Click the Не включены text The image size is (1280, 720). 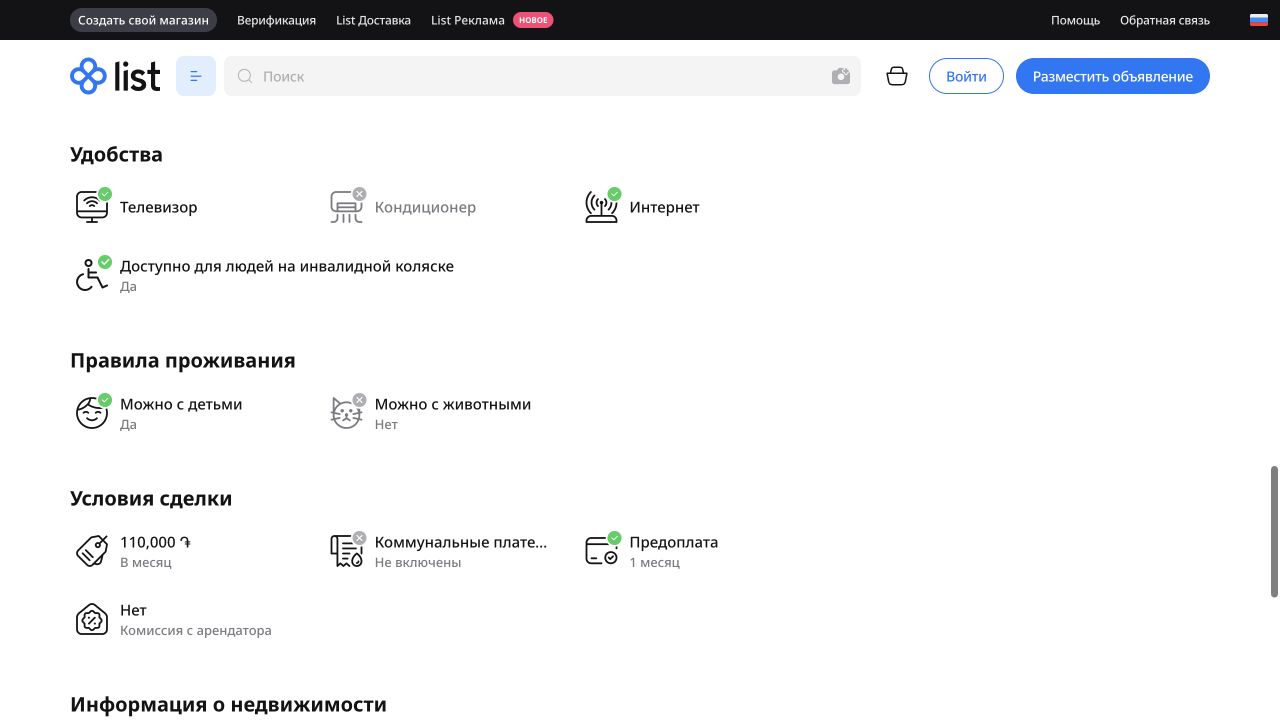(418, 563)
